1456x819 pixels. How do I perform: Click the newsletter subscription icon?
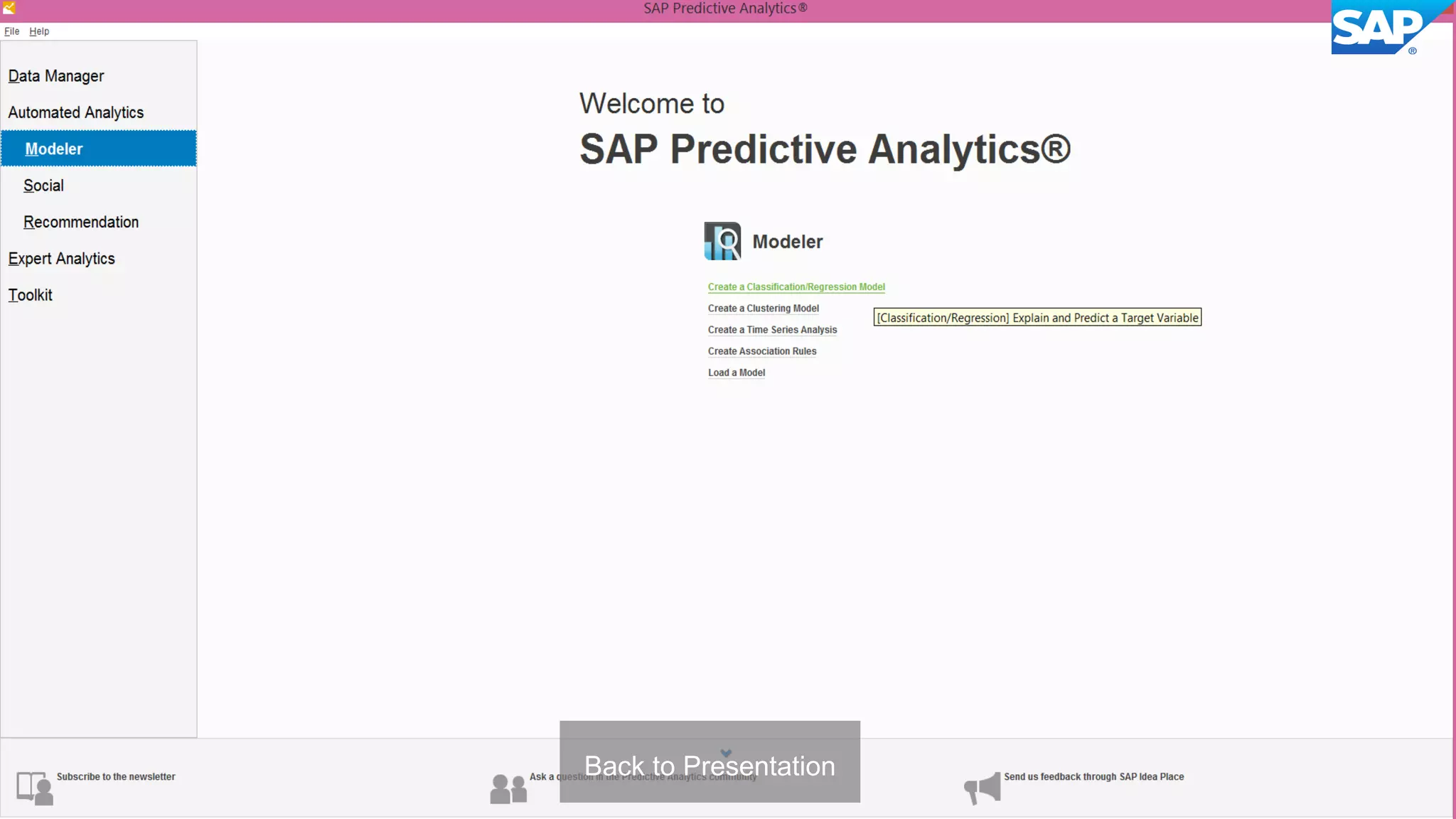click(34, 788)
